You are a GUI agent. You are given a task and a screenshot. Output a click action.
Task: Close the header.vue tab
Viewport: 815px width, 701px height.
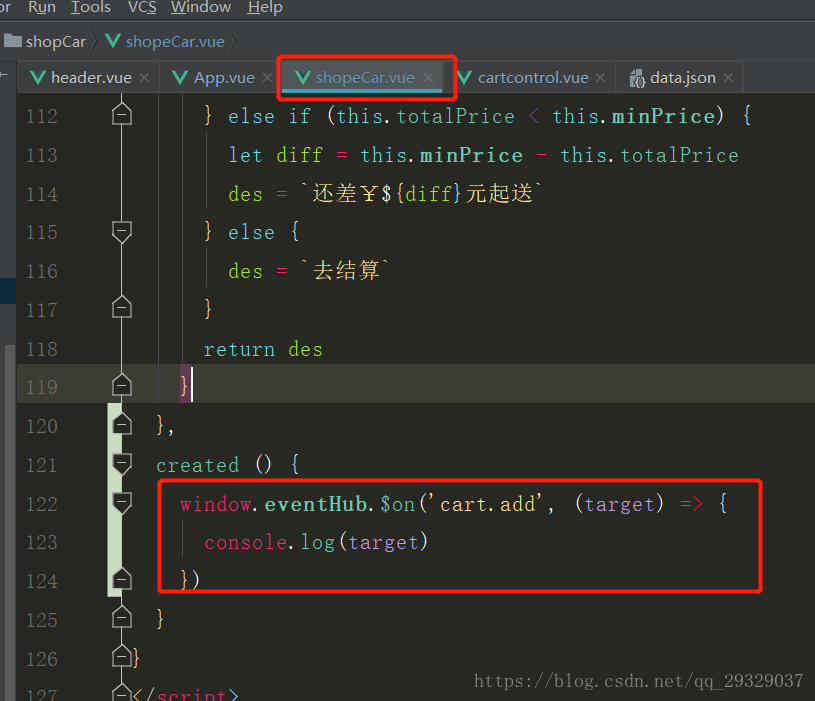144,78
